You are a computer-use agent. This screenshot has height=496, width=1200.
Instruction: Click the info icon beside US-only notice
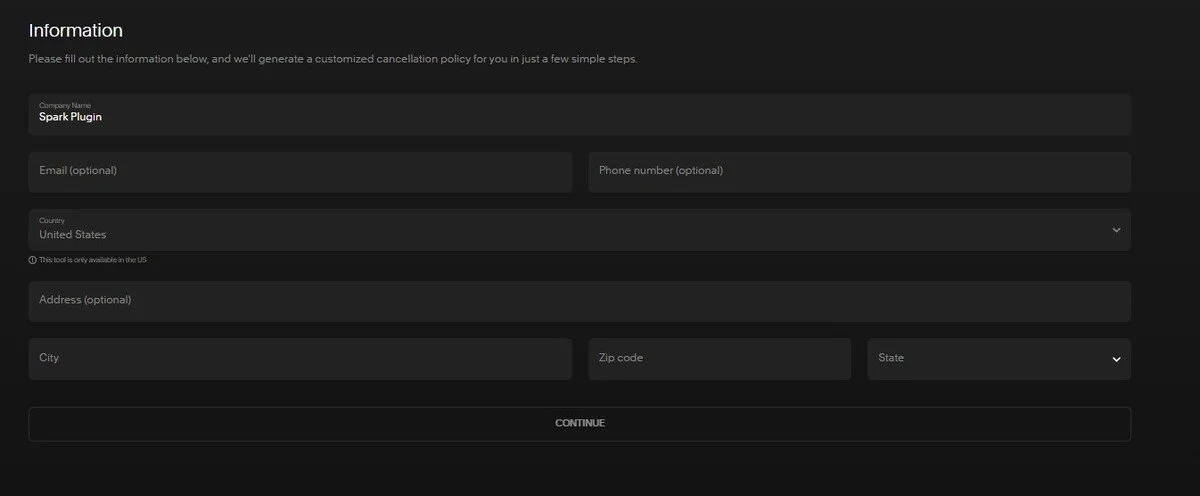click(x=32, y=260)
